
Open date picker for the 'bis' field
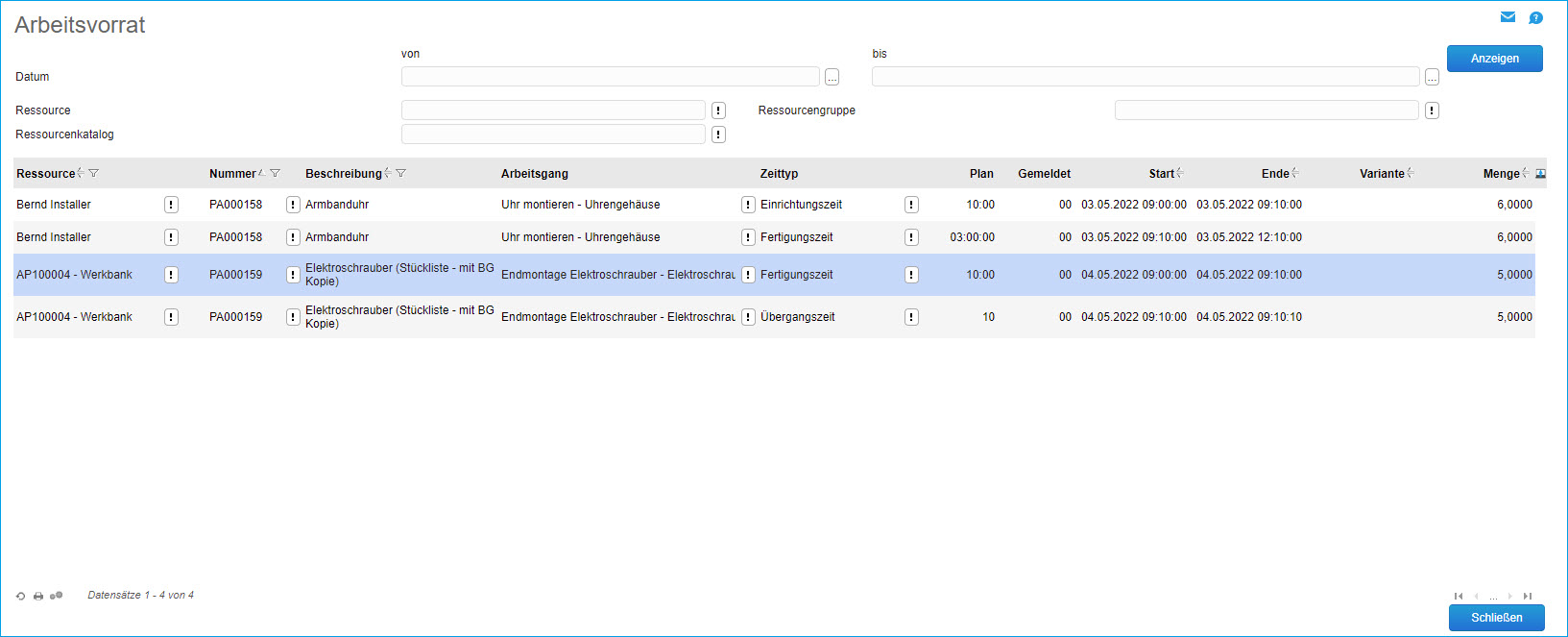[x=1432, y=77]
